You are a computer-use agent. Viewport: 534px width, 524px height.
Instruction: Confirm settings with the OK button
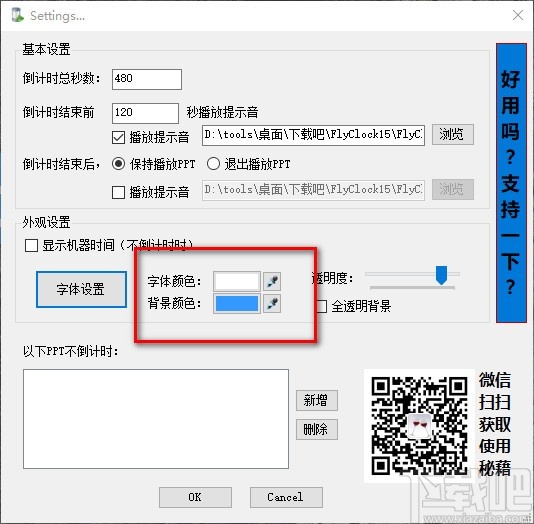[195, 497]
